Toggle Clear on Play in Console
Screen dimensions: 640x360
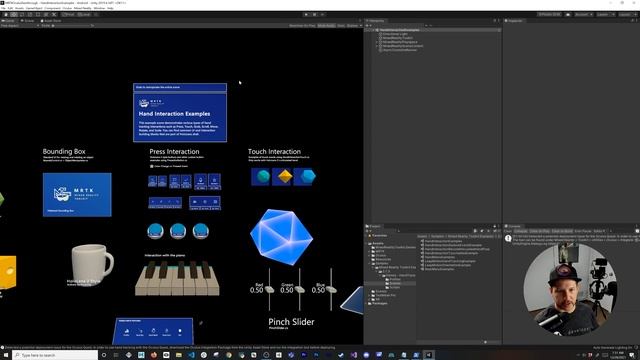(x=540, y=231)
